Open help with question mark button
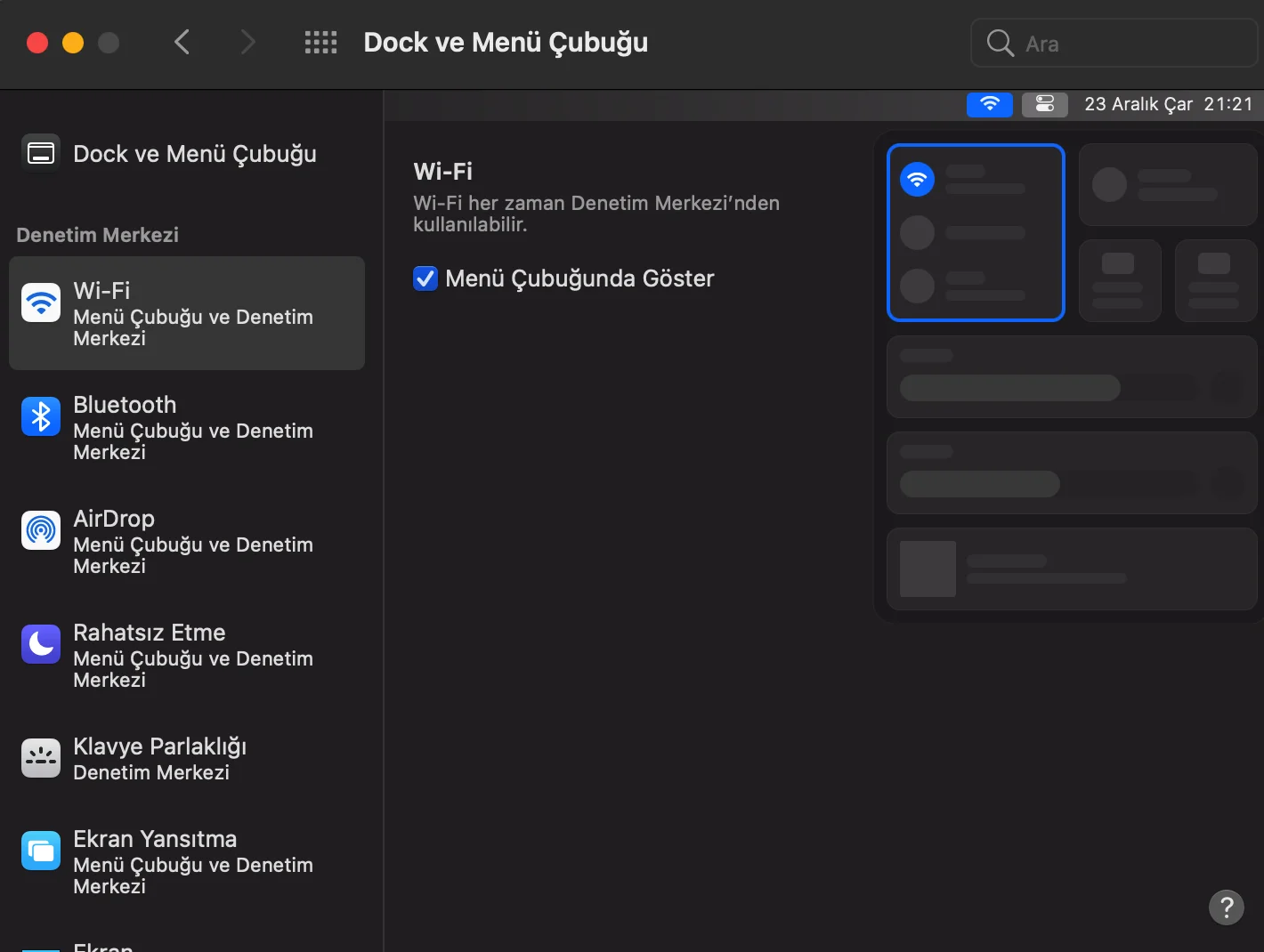Viewport: 1264px width, 952px height. pos(1226,908)
